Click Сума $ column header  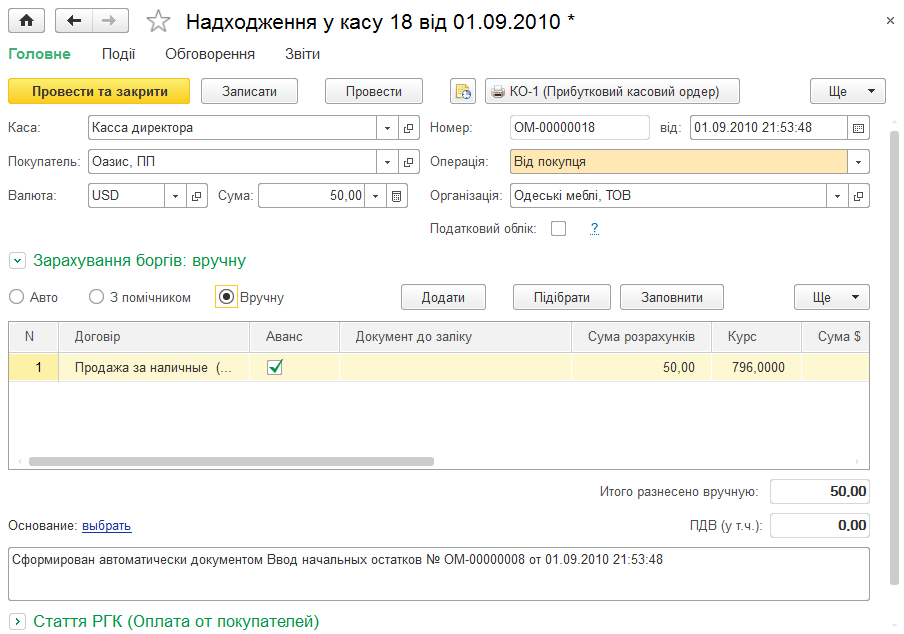tap(835, 337)
